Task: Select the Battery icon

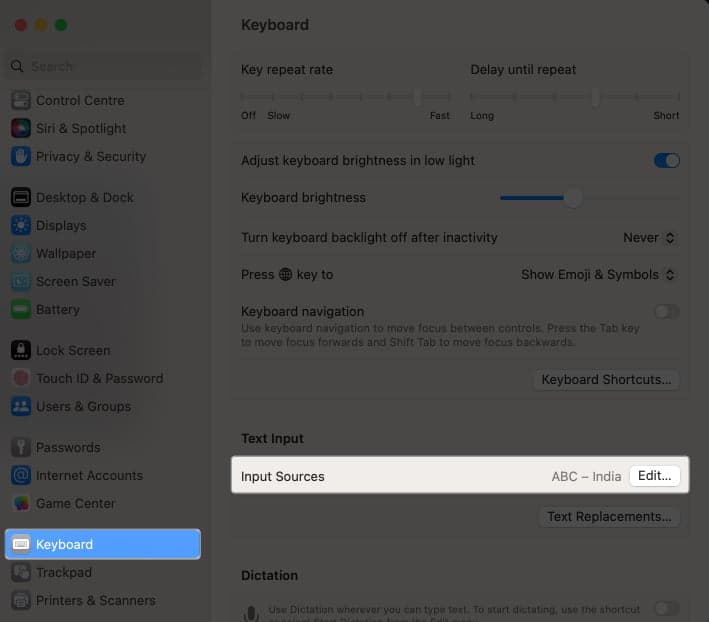Action: point(21,310)
